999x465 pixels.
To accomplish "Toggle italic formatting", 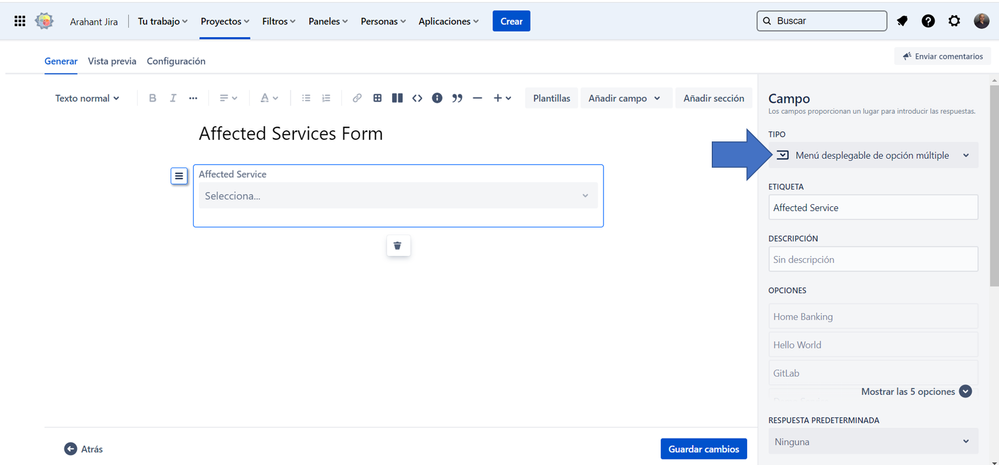I will click(173, 98).
